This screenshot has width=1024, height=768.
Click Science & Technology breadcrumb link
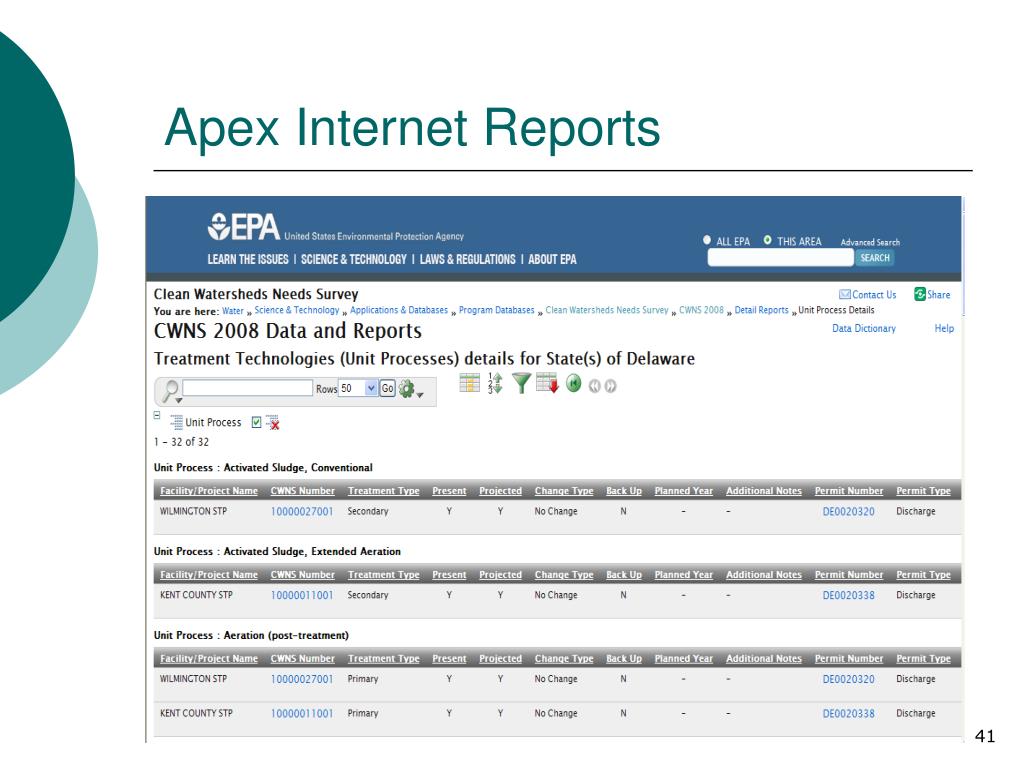[x=296, y=310]
